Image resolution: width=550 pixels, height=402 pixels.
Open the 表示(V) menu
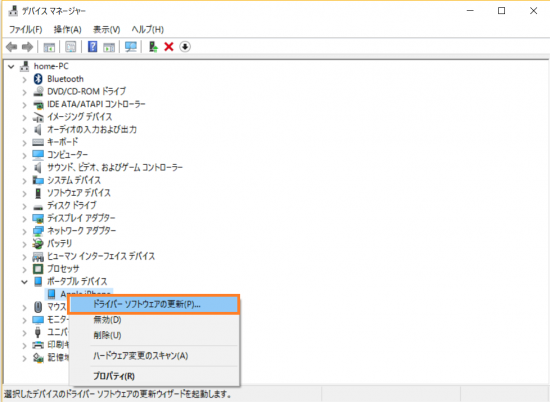click(106, 29)
